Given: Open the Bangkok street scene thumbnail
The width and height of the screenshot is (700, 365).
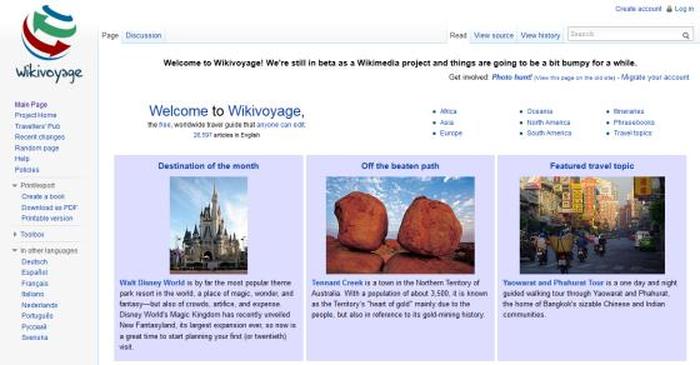Looking at the screenshot, I should (592, 225).
